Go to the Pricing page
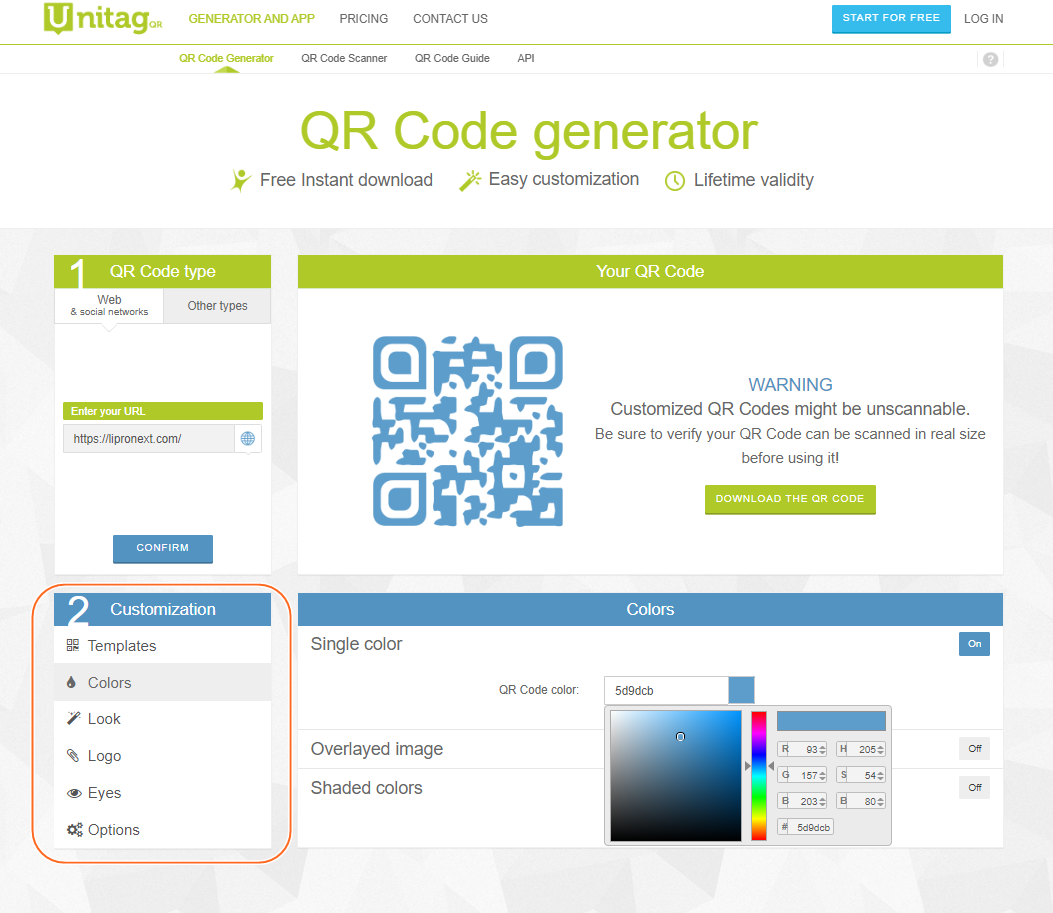1053x913 pixels. [x=363, y=19]
